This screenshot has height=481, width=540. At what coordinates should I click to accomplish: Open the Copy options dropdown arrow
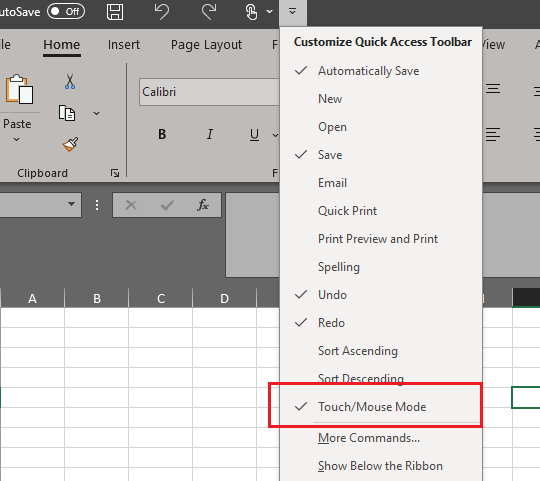96,113
